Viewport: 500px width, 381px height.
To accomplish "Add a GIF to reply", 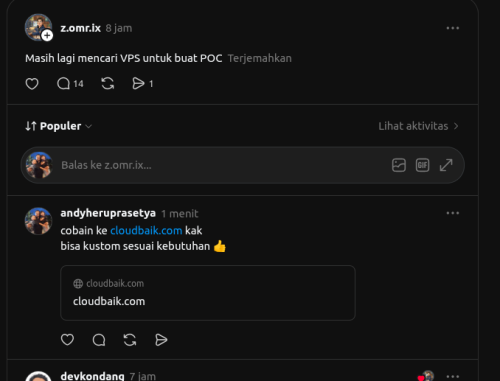I will 422,165.
